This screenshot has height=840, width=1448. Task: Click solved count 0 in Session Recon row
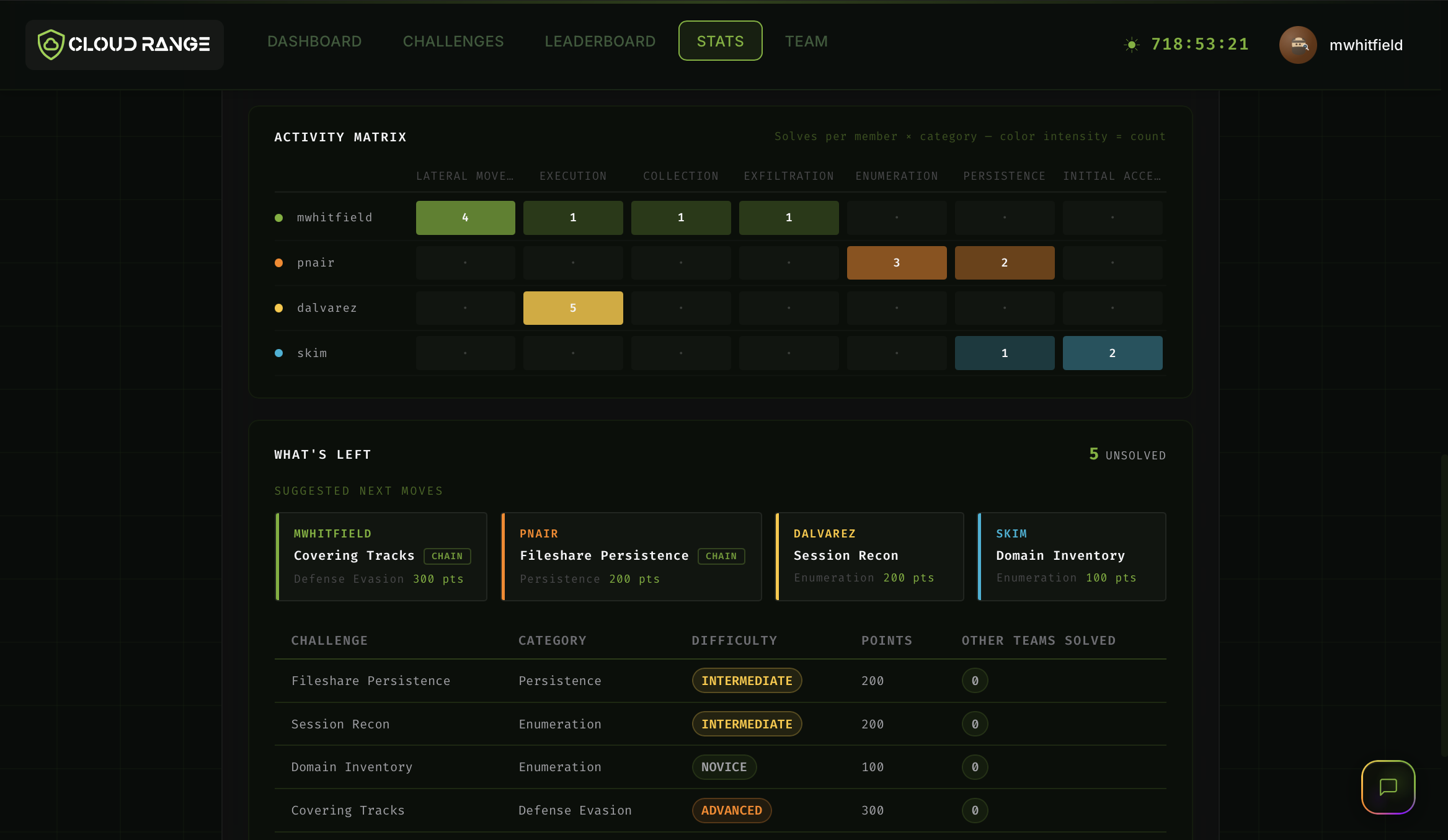pyautogui.click(x=975, y=724)
